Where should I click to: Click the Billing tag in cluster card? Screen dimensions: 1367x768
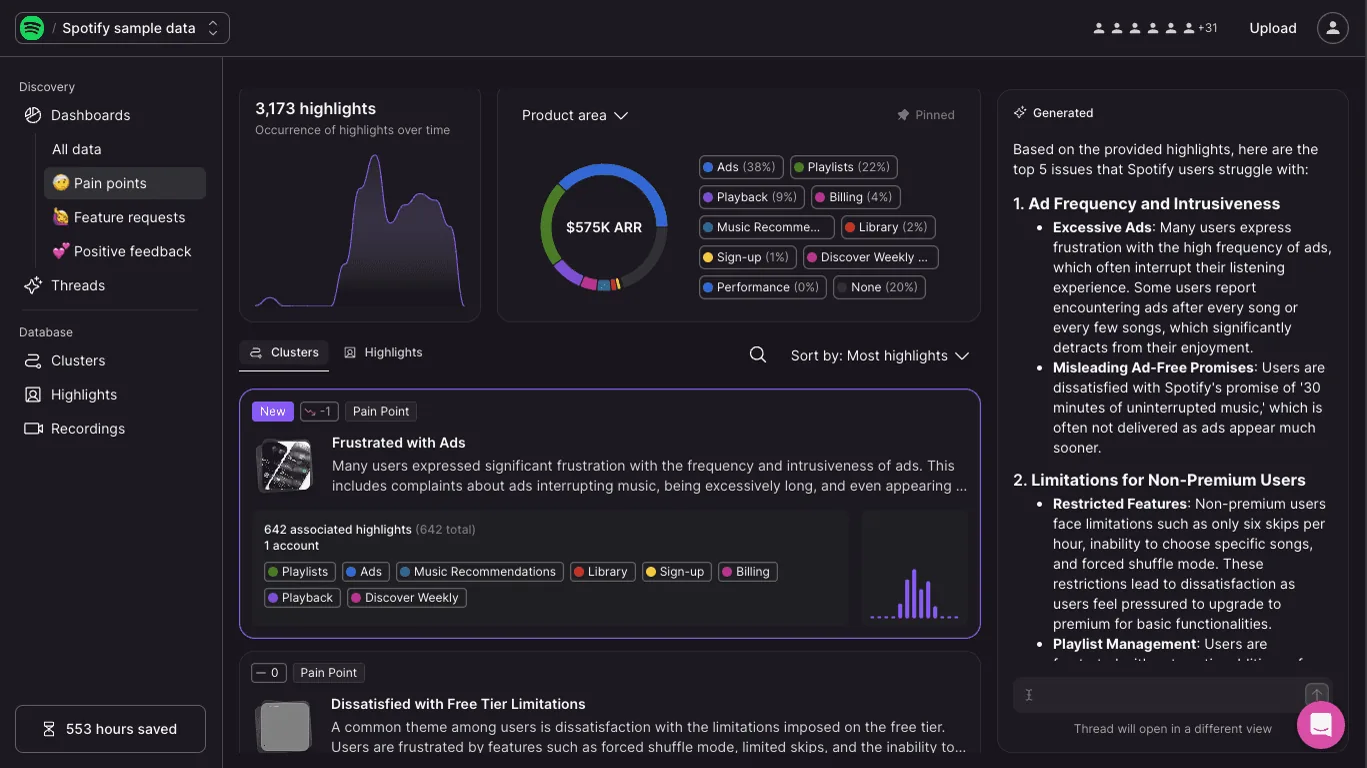[x=747, y=572]
